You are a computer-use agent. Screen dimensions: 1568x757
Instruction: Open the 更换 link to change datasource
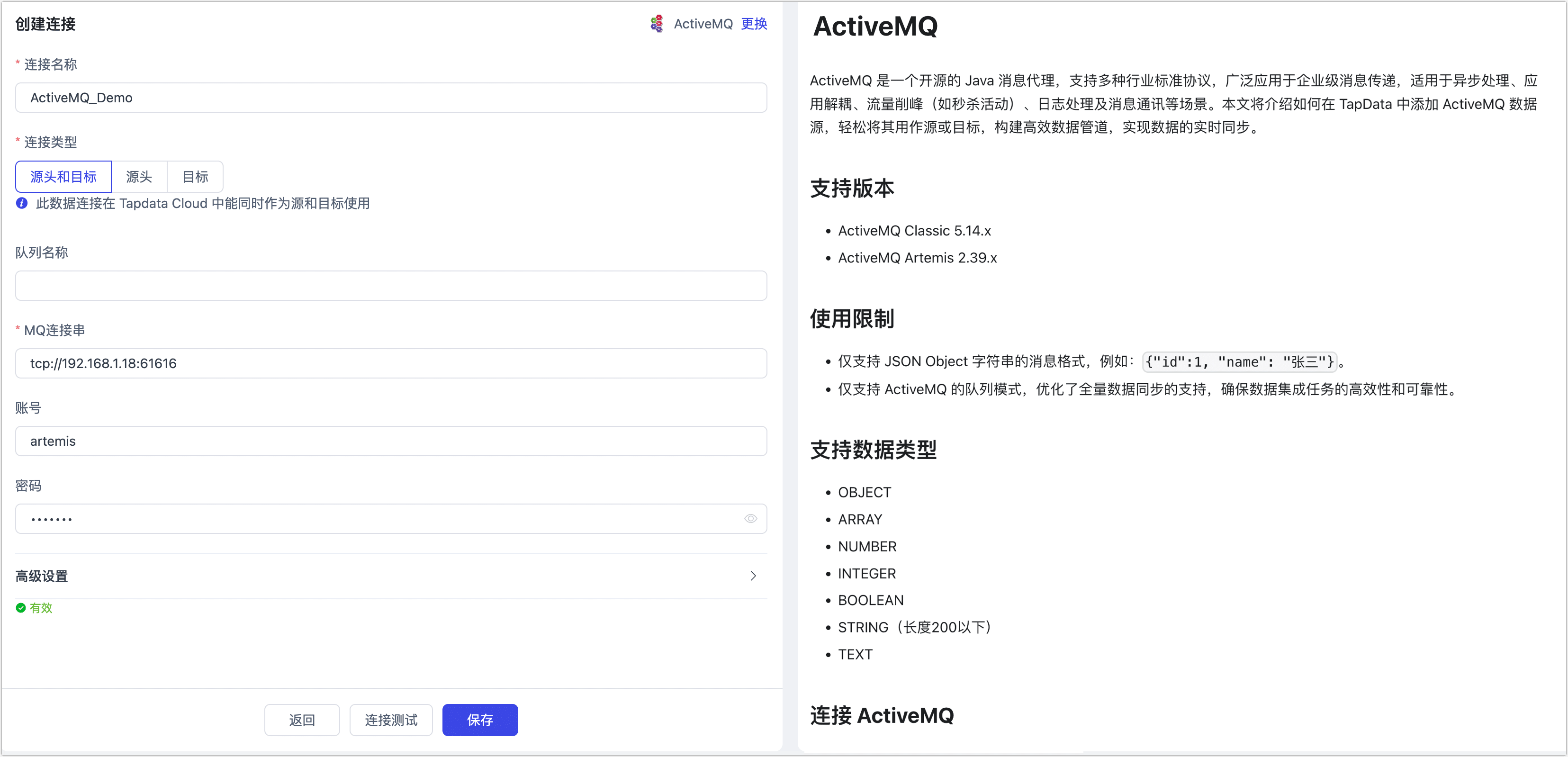pos(754,24)
